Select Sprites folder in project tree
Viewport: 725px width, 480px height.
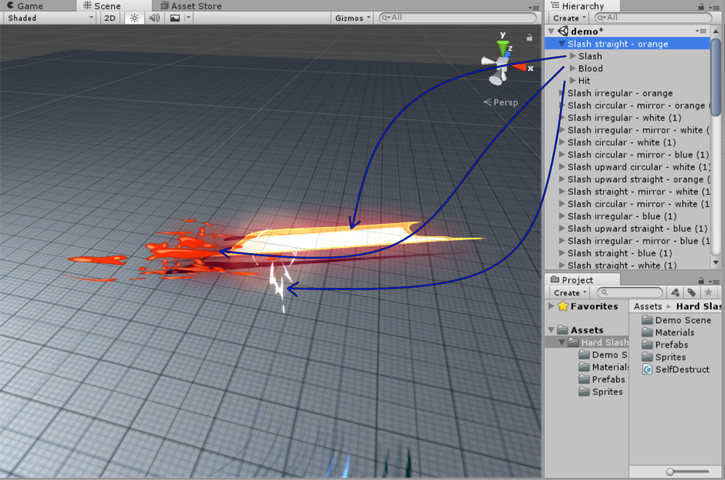[x=601, y=392]
